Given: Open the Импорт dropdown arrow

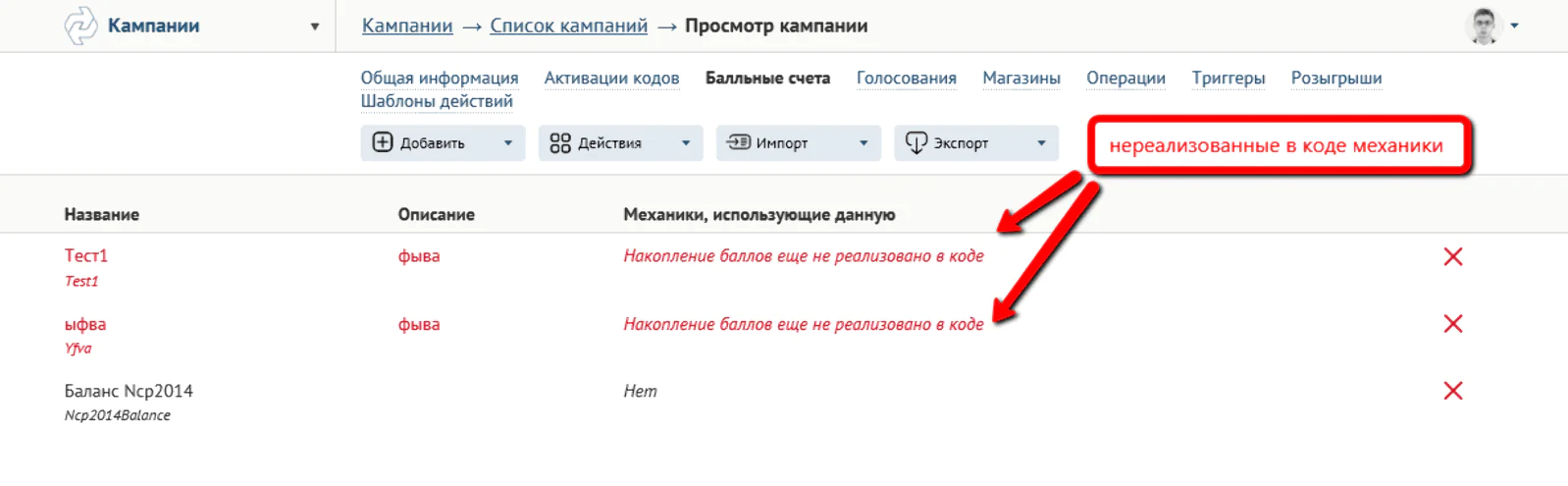Looking at the screenshot, I should pos(863,143).
